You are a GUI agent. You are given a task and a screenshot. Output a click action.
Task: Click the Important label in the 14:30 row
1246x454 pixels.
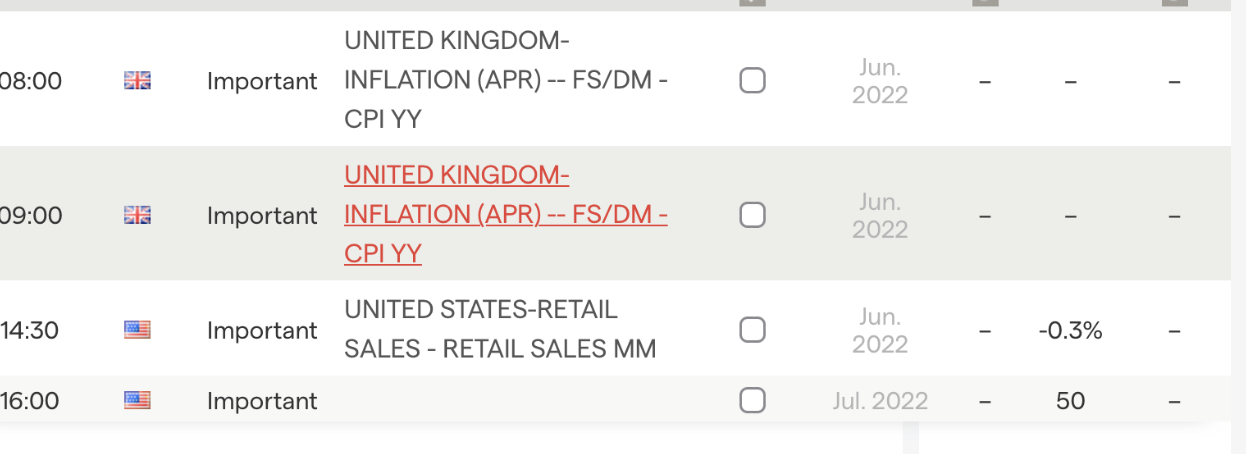click(262, 330)
